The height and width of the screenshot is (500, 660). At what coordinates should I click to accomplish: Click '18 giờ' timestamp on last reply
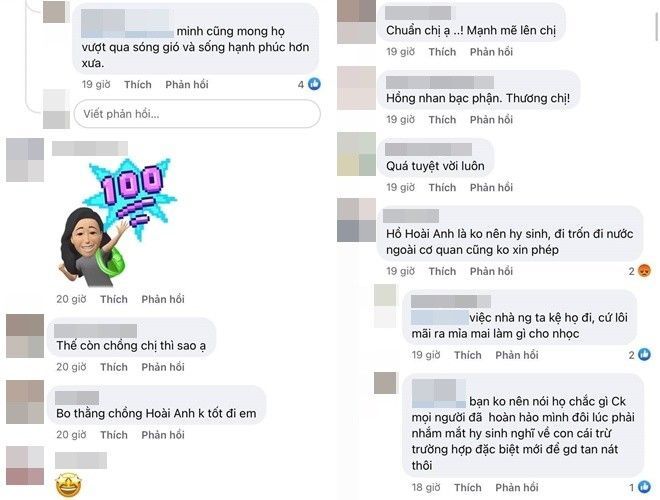point(426,487)
